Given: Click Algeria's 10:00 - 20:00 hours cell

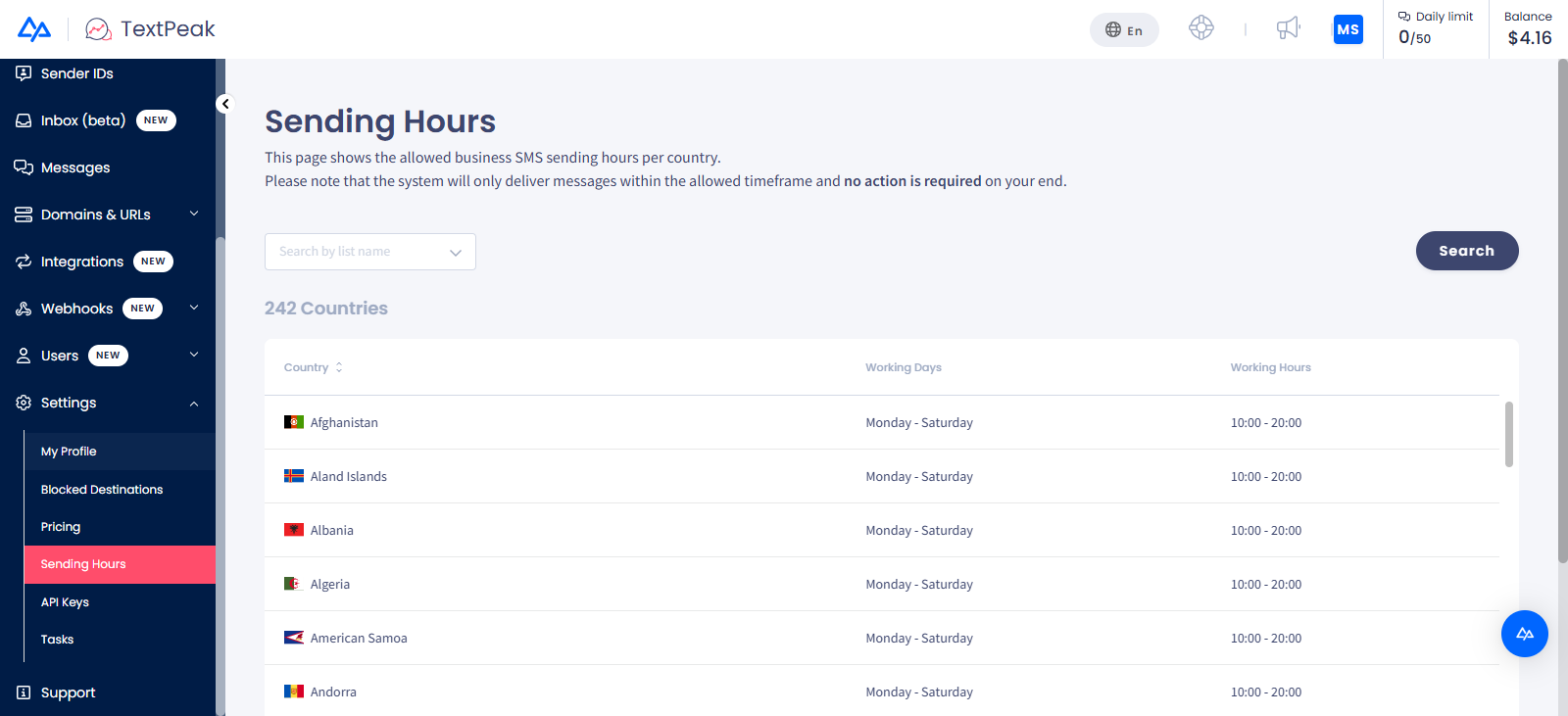Looking at the screenshot, I should tap(1266, 584).
